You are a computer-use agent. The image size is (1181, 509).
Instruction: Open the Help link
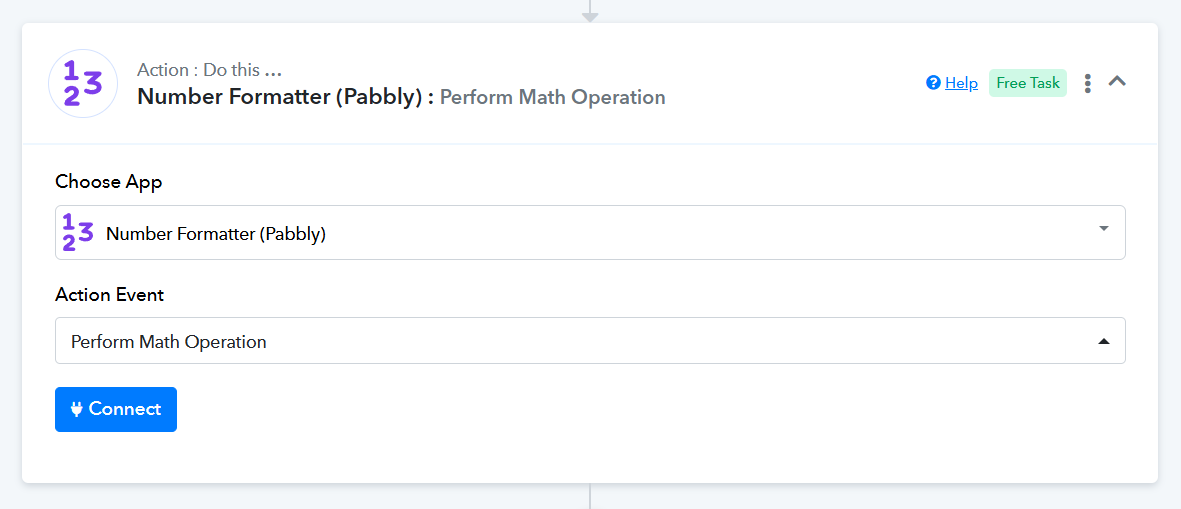961,83
